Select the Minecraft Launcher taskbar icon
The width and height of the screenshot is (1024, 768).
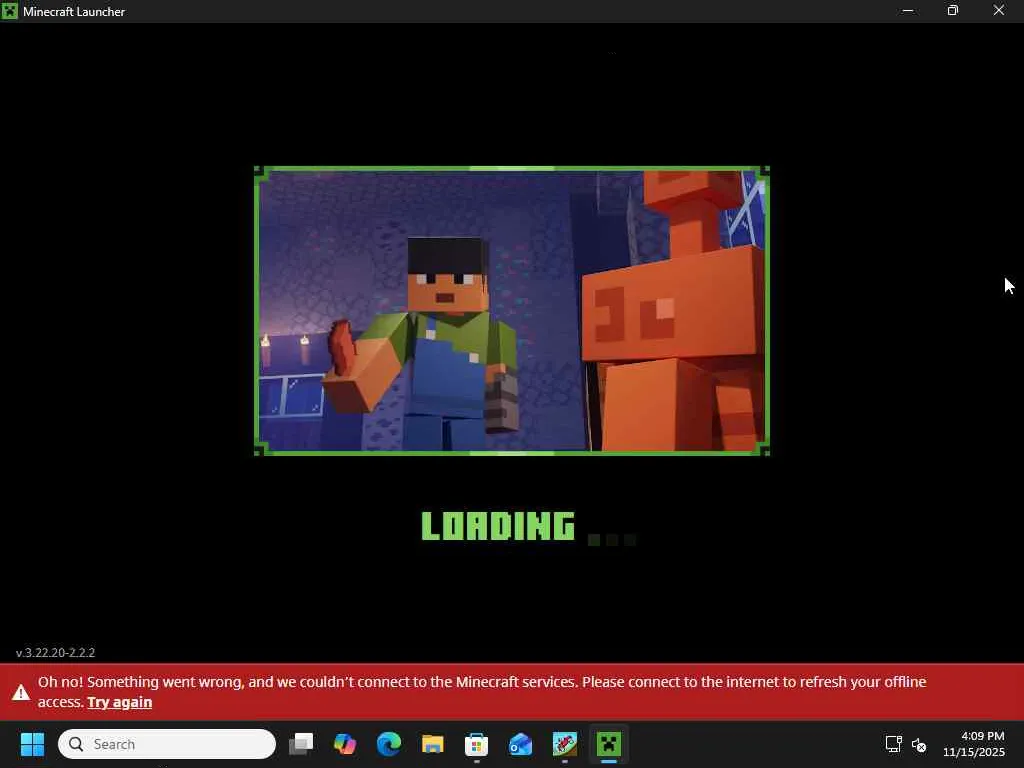point(609,744)
